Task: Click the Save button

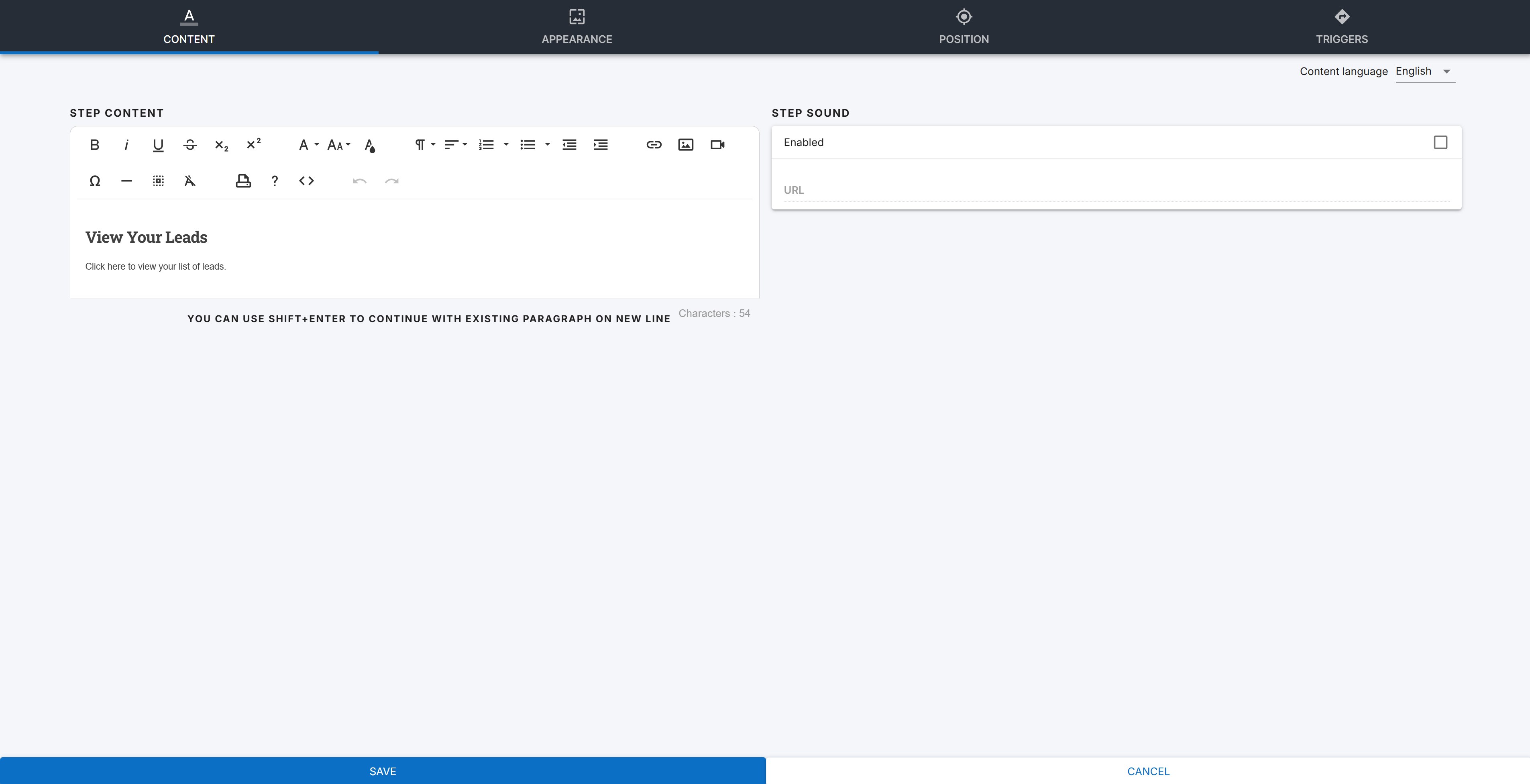Action: [x=383, y=771]
